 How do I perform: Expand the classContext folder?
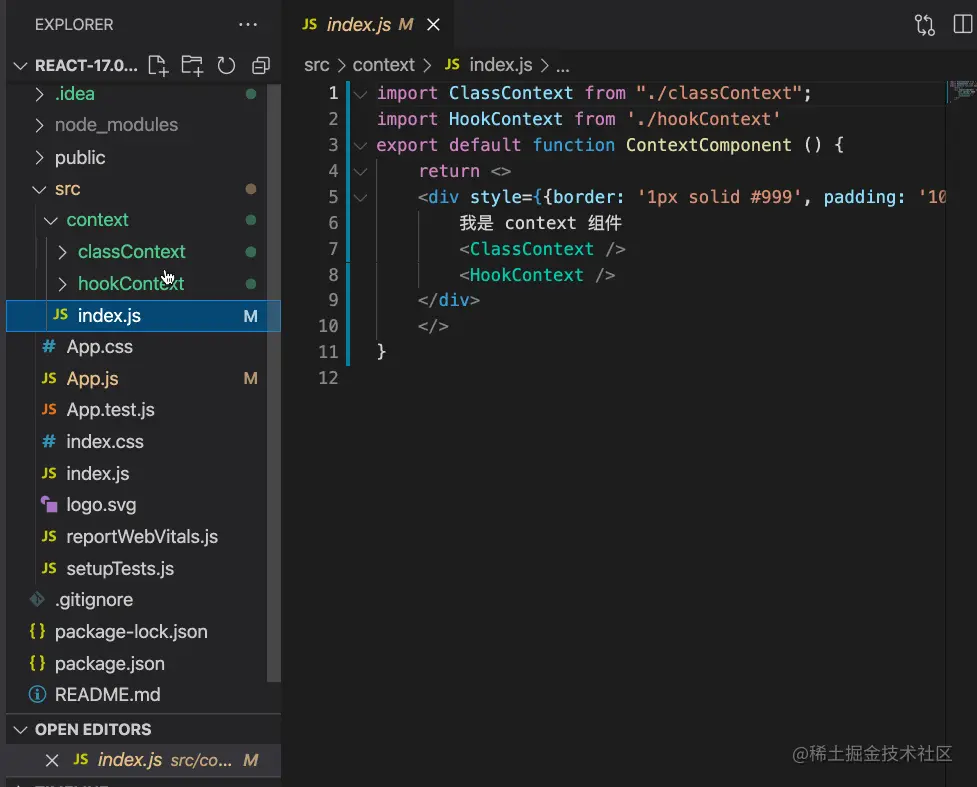coord(62,252)
